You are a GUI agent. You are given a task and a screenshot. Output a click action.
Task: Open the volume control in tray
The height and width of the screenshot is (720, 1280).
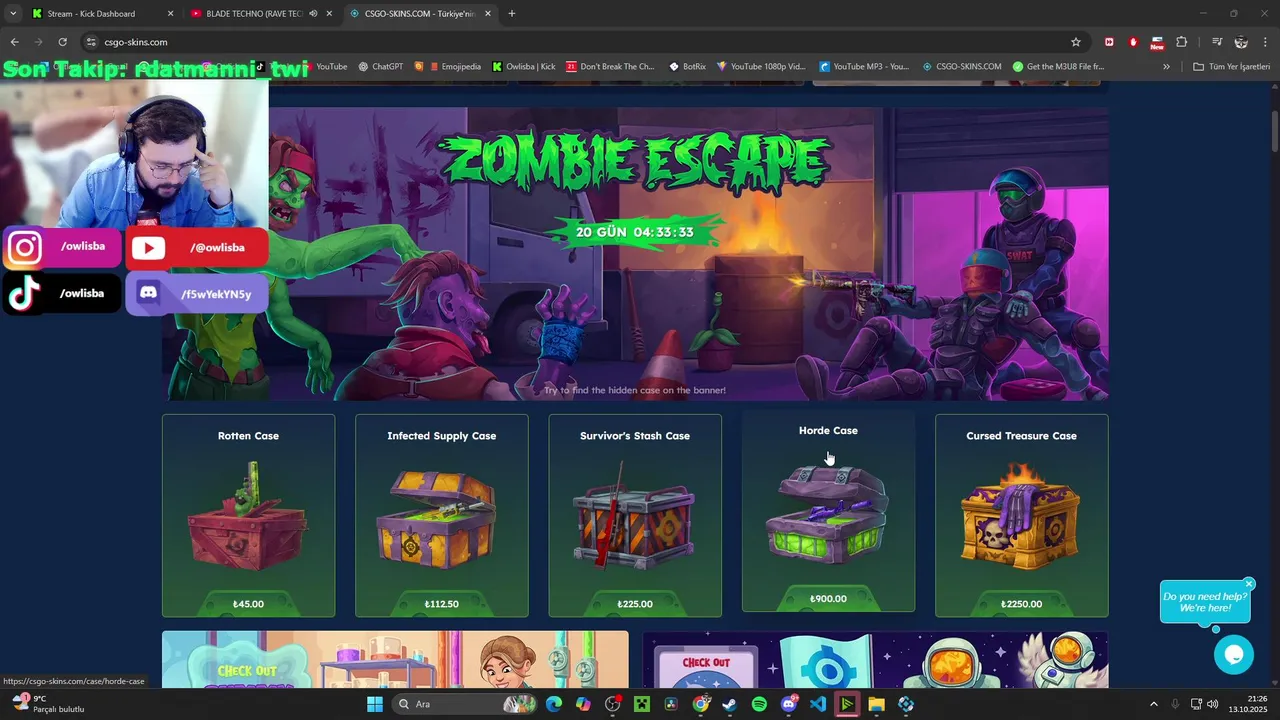click(1213, 704)
